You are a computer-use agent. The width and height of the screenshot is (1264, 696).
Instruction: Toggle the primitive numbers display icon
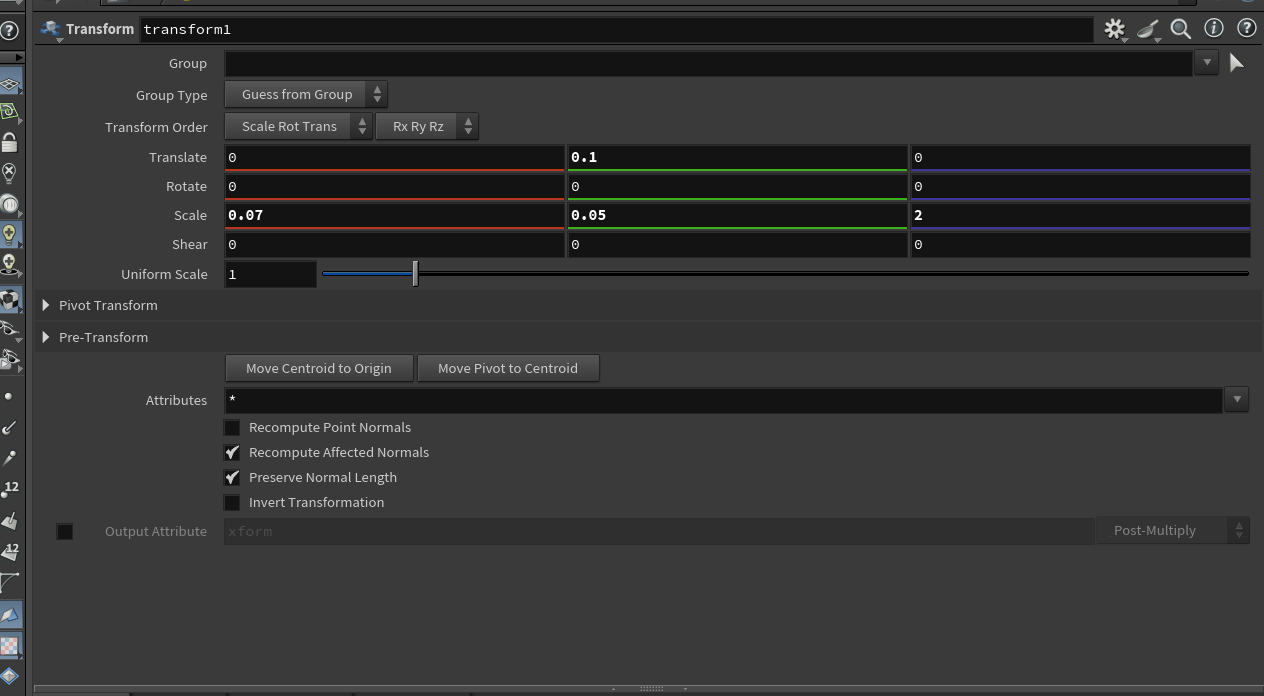[10, 551]
